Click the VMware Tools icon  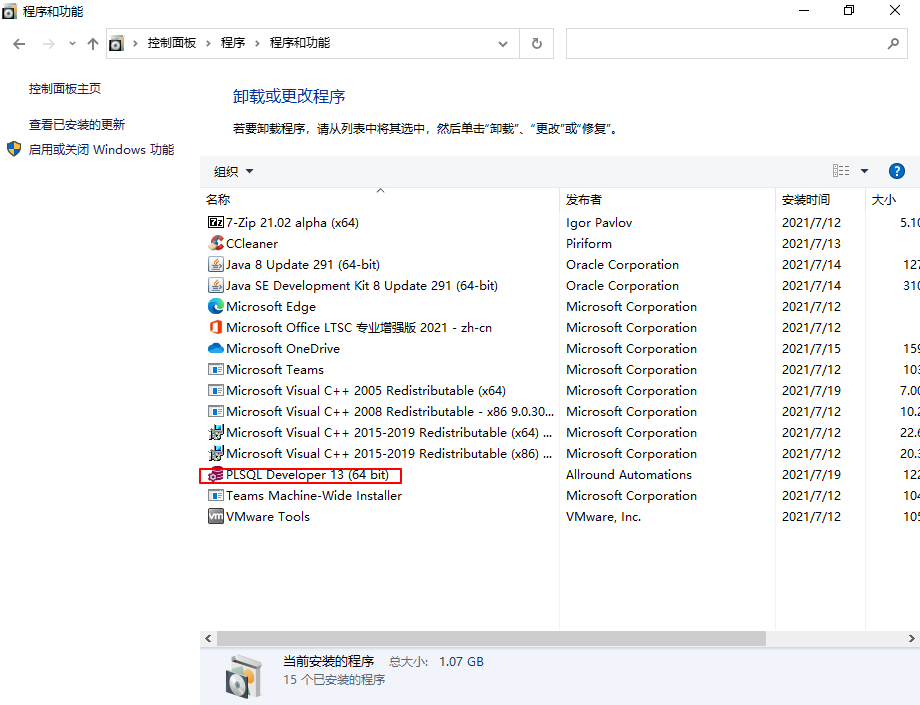pos(216,517)
